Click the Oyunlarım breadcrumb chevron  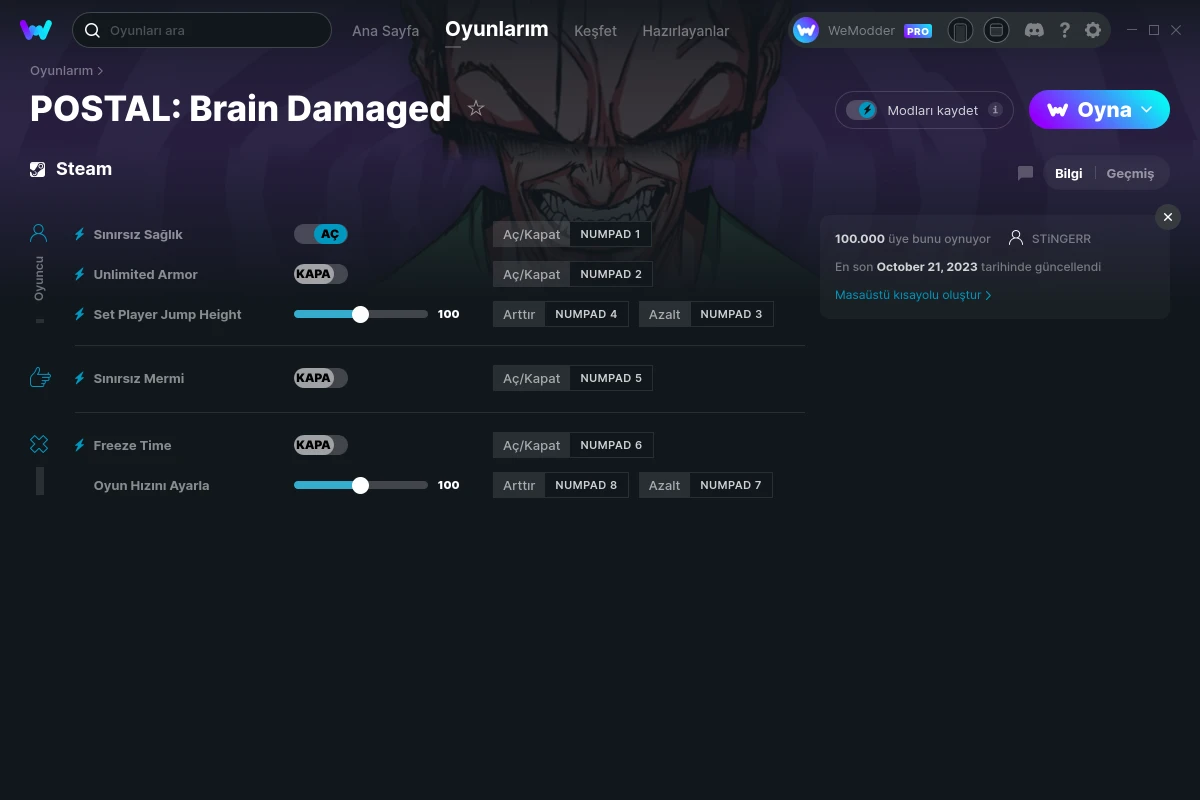tap(100, 71)
